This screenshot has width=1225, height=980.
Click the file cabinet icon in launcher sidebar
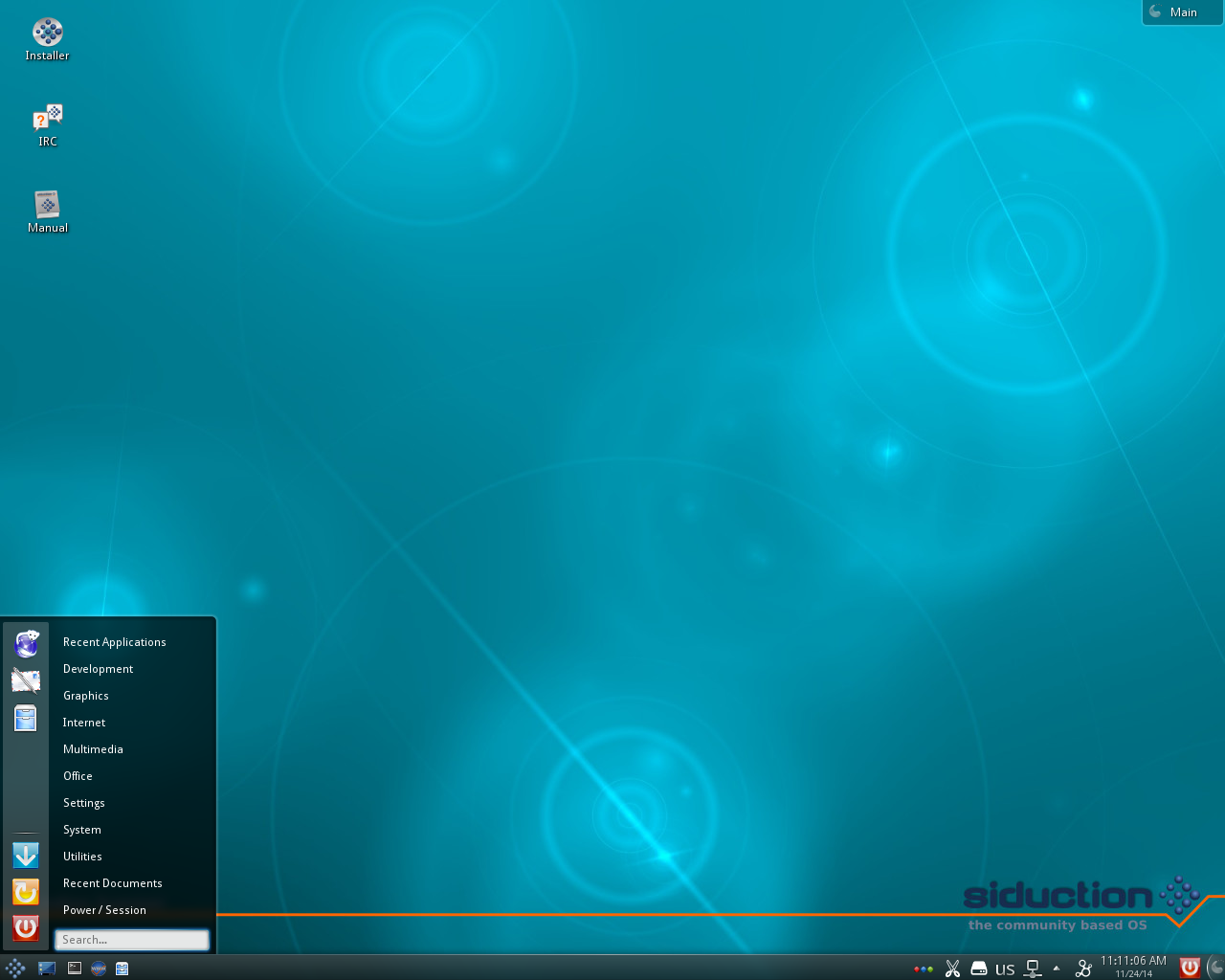click(x=26, y=718)
